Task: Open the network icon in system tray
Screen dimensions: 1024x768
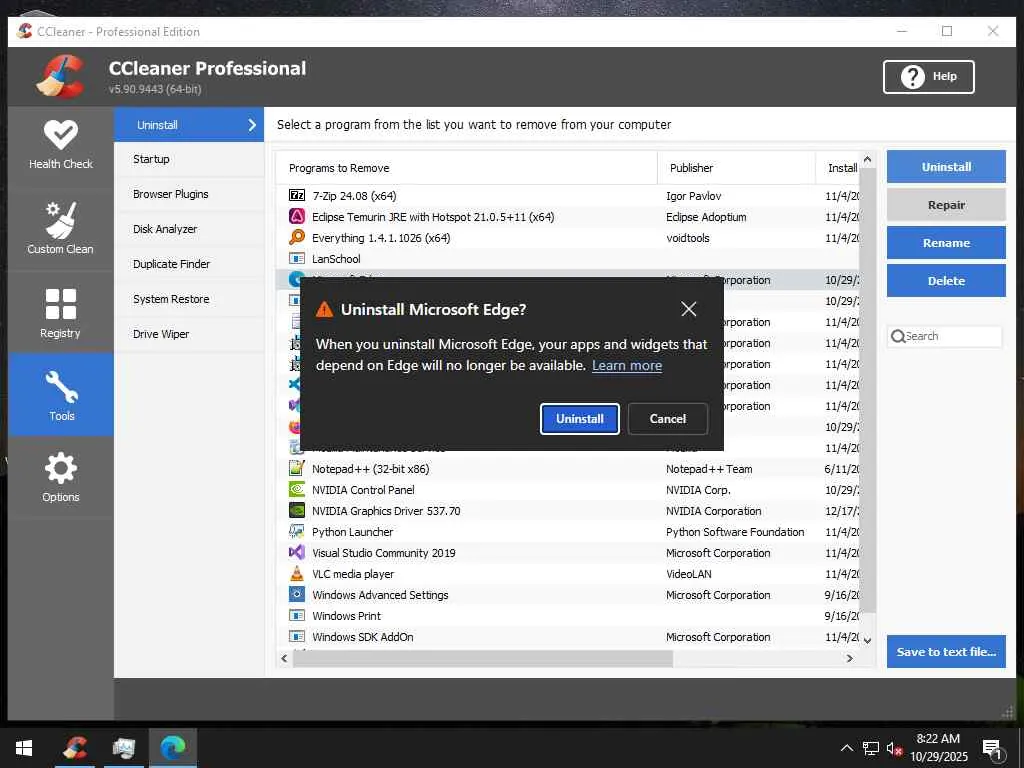Action: 871,748
